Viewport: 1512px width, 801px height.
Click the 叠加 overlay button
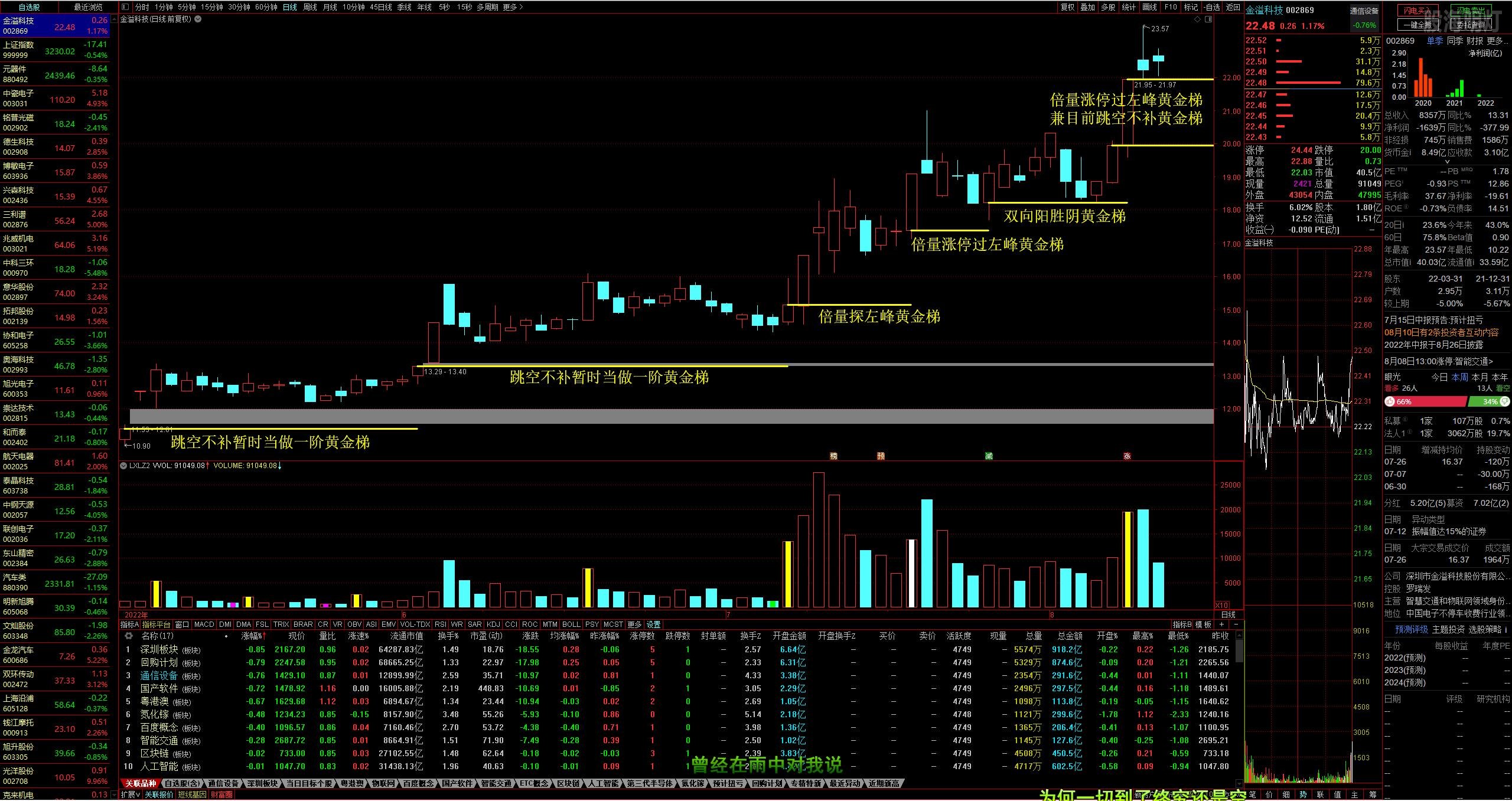click(1088, 7)
